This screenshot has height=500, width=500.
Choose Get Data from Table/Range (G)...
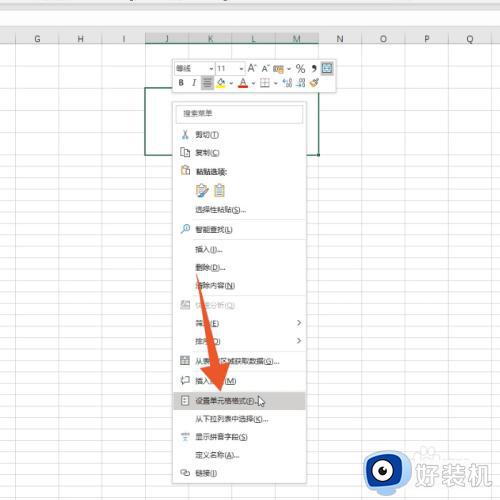coord(239,361)
